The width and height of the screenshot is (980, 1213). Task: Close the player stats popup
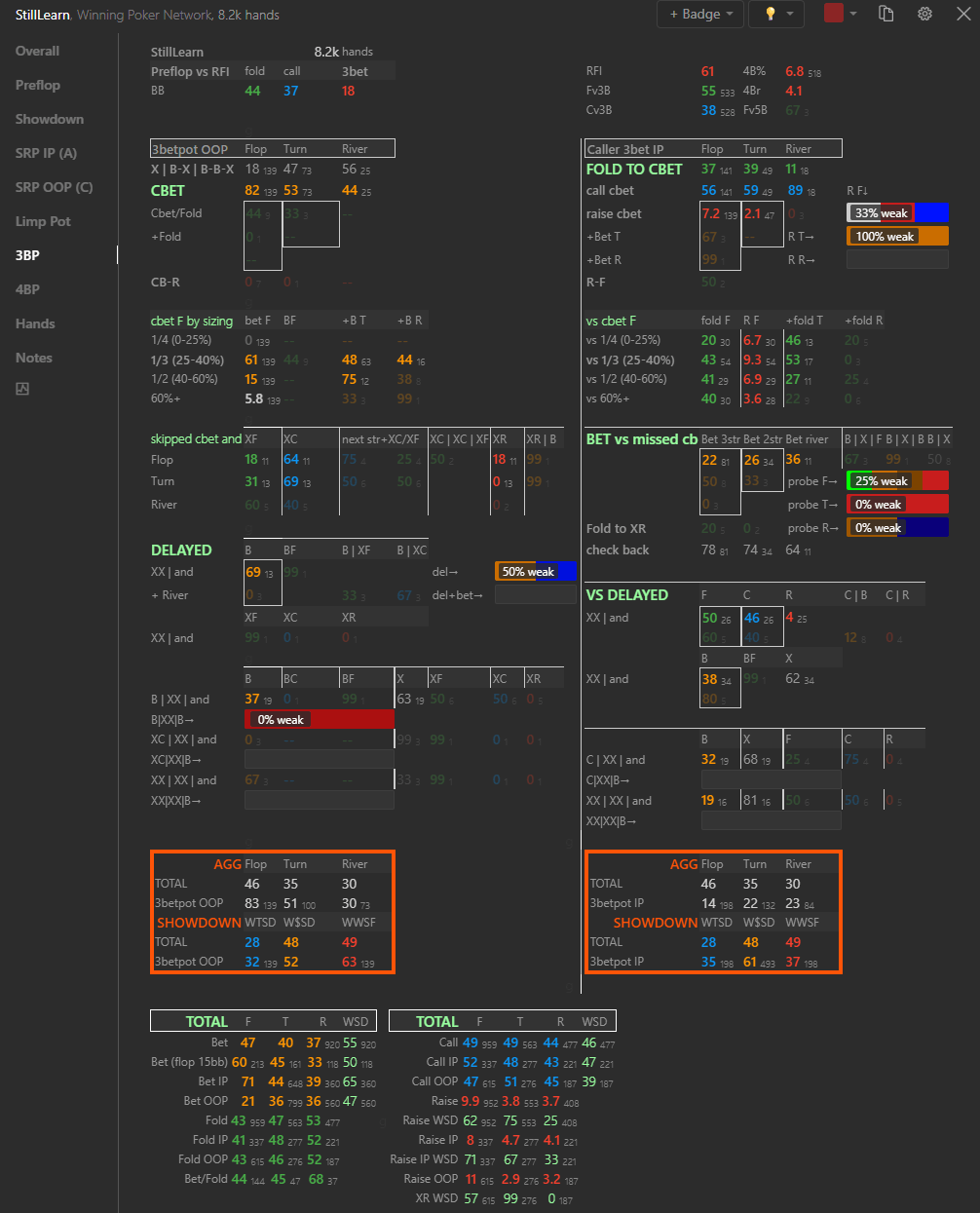(962, 14)
